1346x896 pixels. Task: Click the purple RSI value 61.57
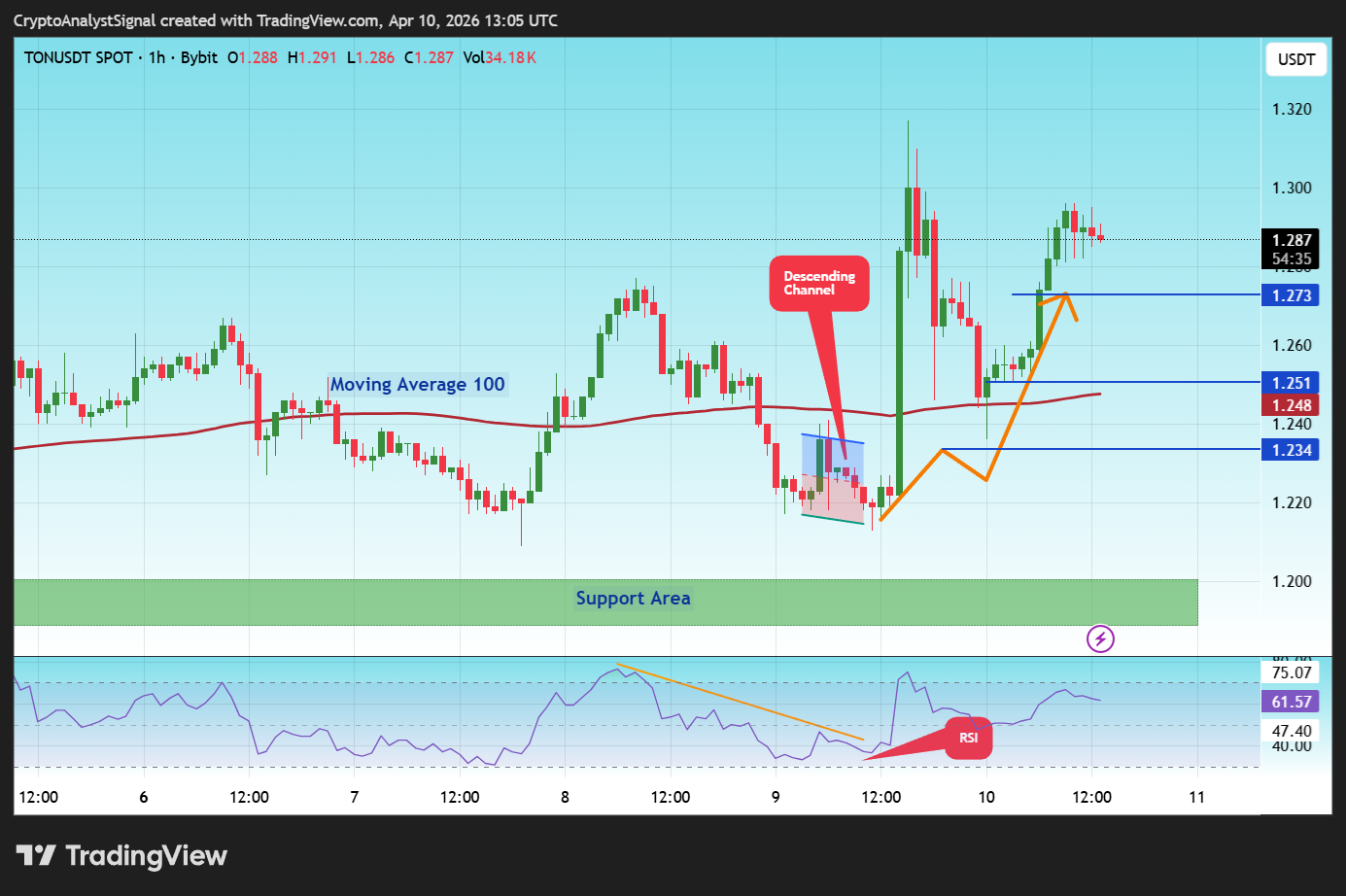(x=1292, y=702)
